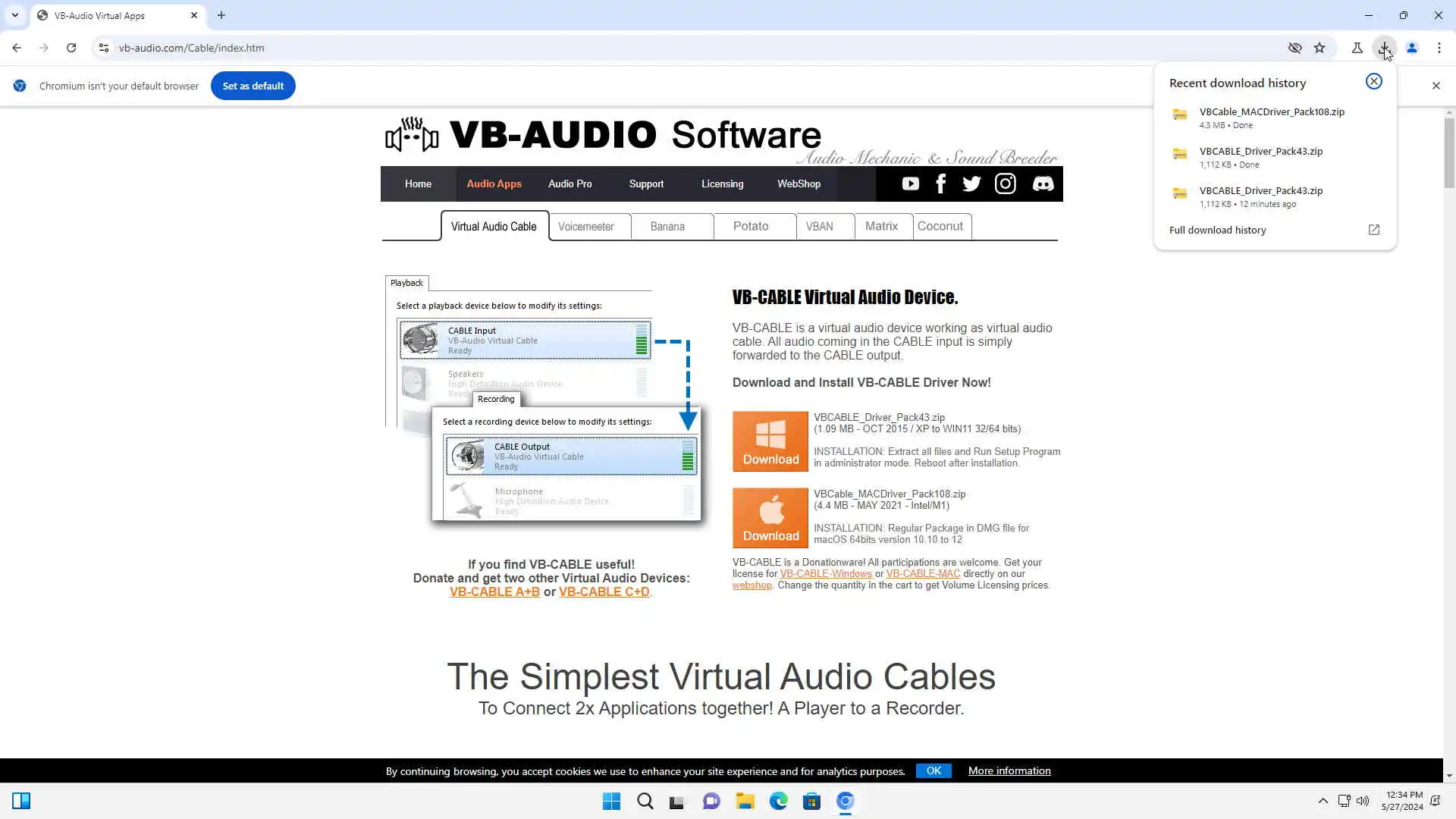Open VB-Audio YouTube channel icon
Screen dimensions: 1456x819
[910, 184]
